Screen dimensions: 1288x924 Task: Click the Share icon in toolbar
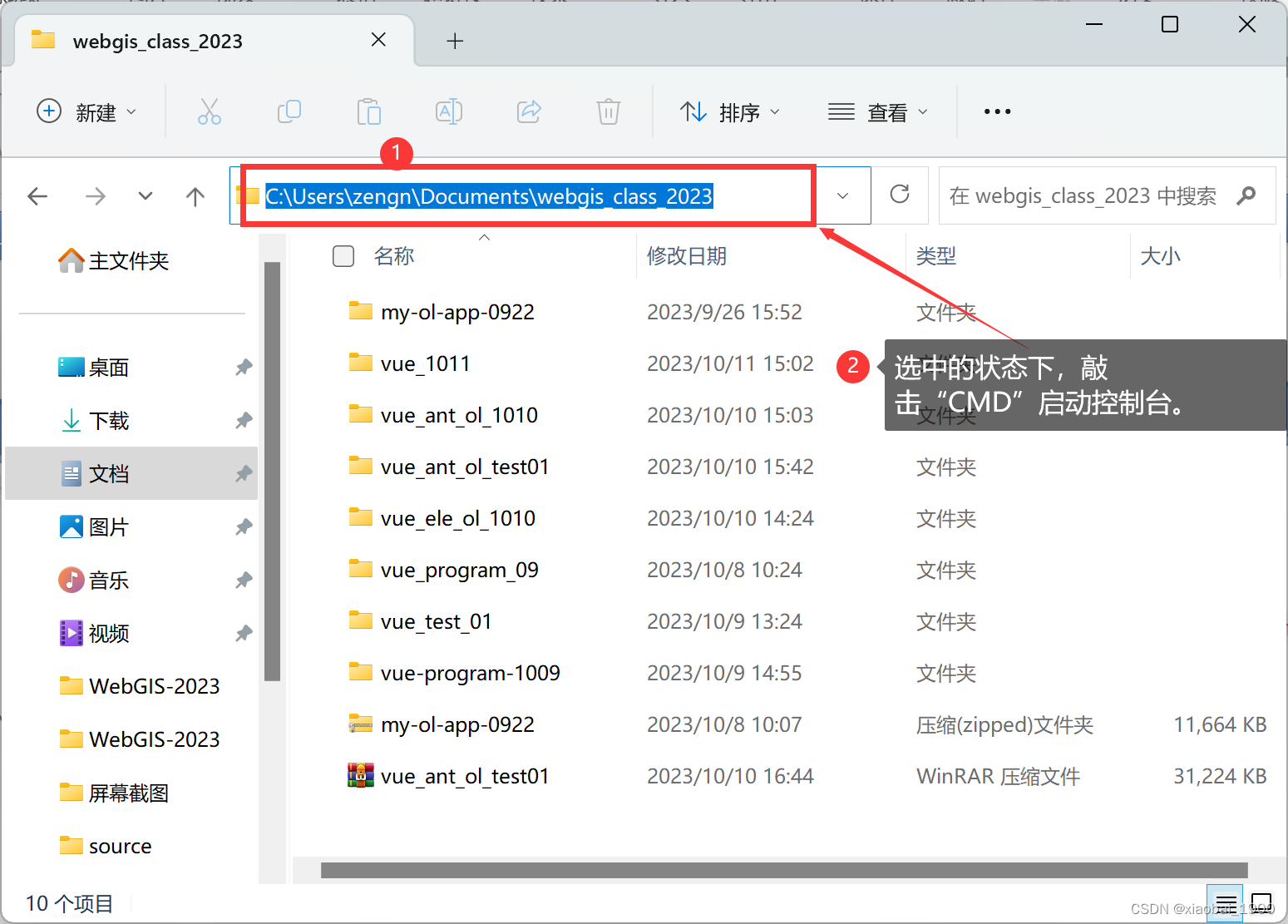[x=529, y=111]
